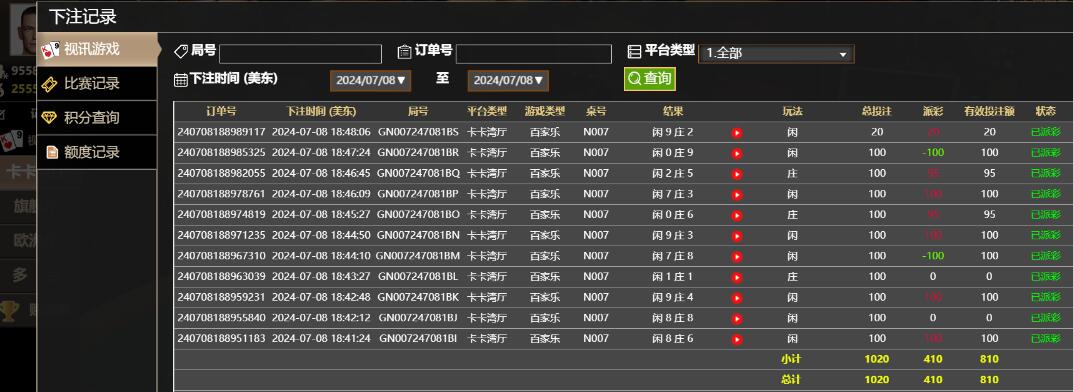Play video replay for order 240708188974819

pos(737,215)
